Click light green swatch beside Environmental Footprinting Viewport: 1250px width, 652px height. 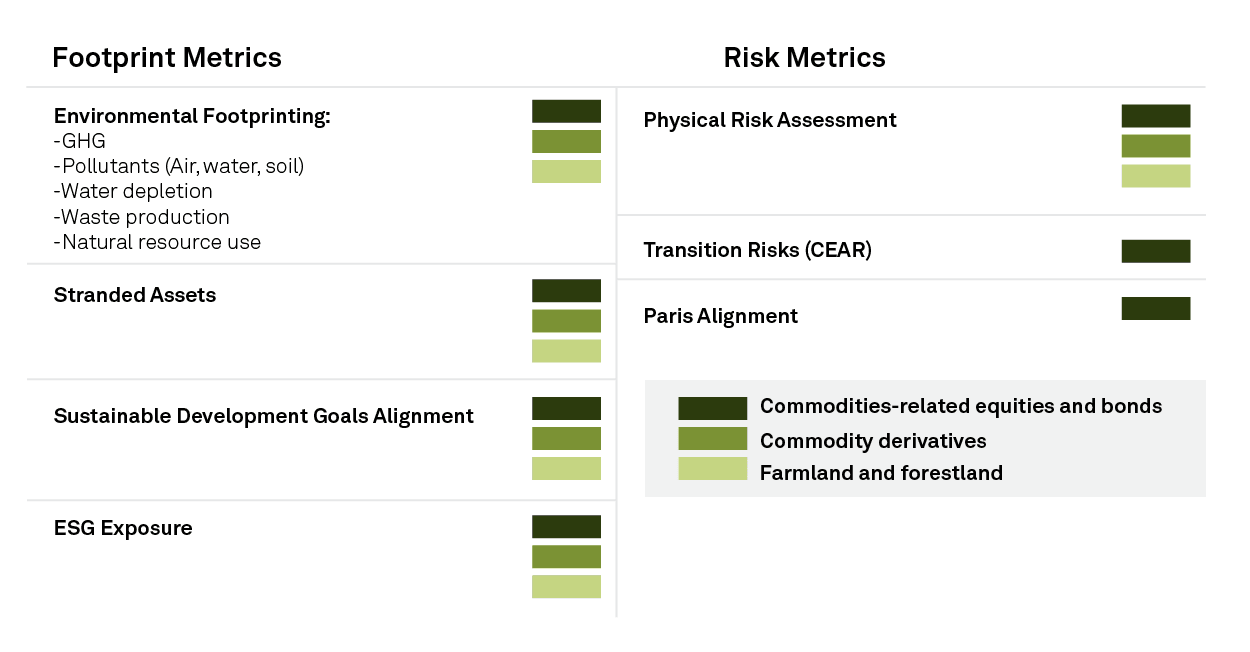(x=566, y=171)
